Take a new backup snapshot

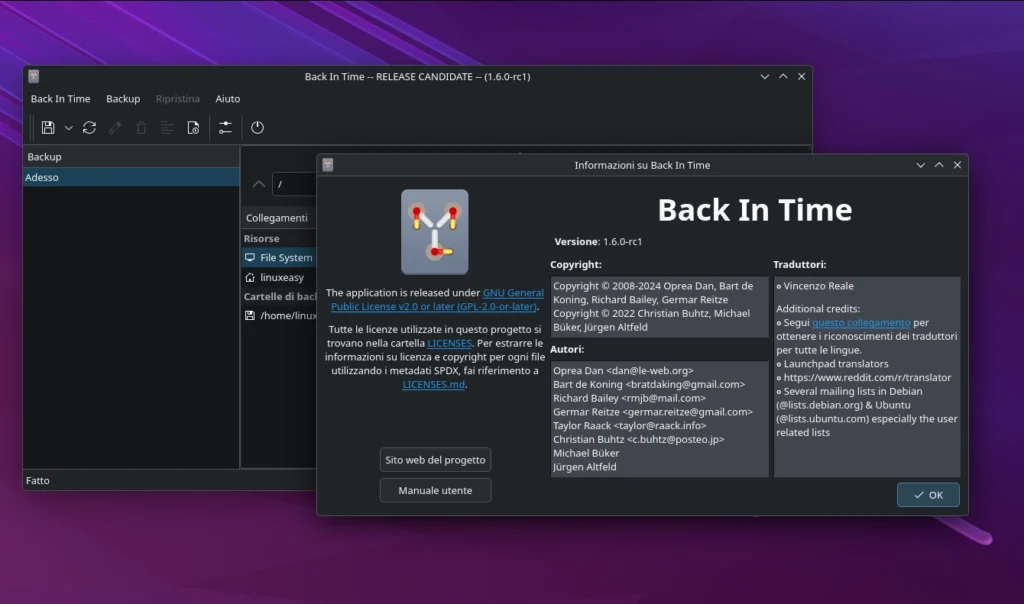pyautogui.click(x=48, y=127)
